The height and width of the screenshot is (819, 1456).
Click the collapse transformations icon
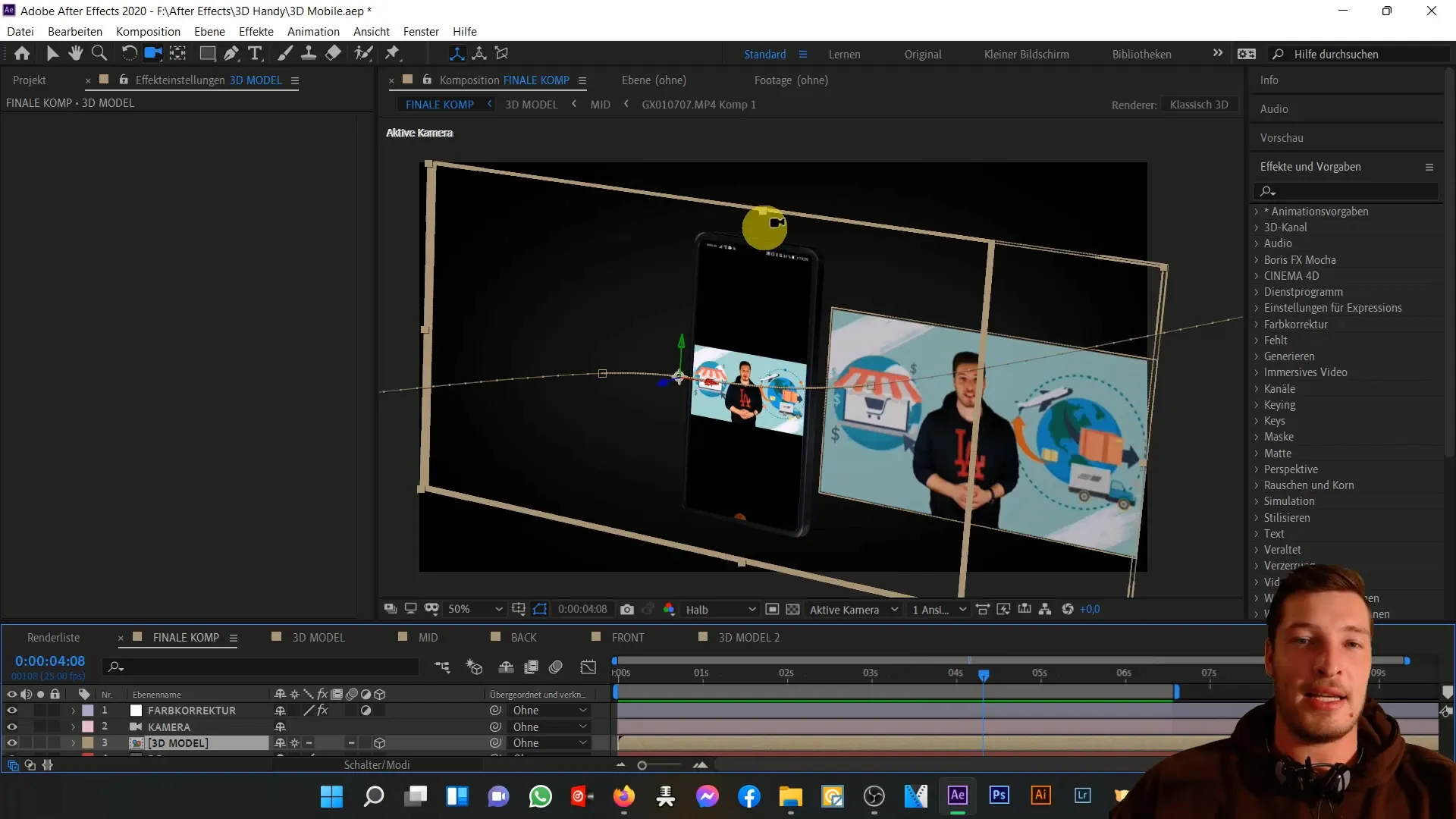click(294, 743)
